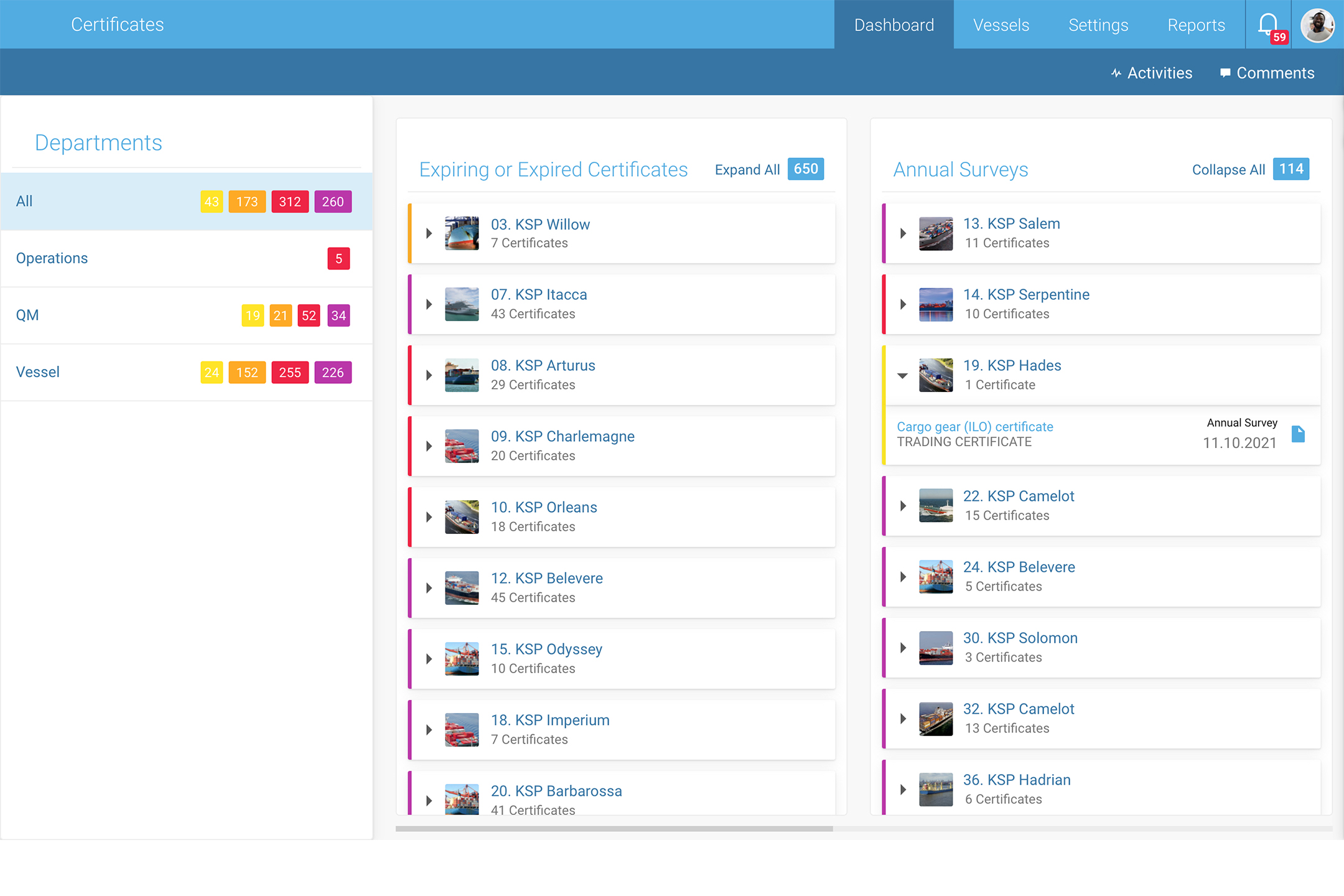1344x896 pixels.
Task: Expand the 13. KSP Salem row
Action: [x=903, y=234]
